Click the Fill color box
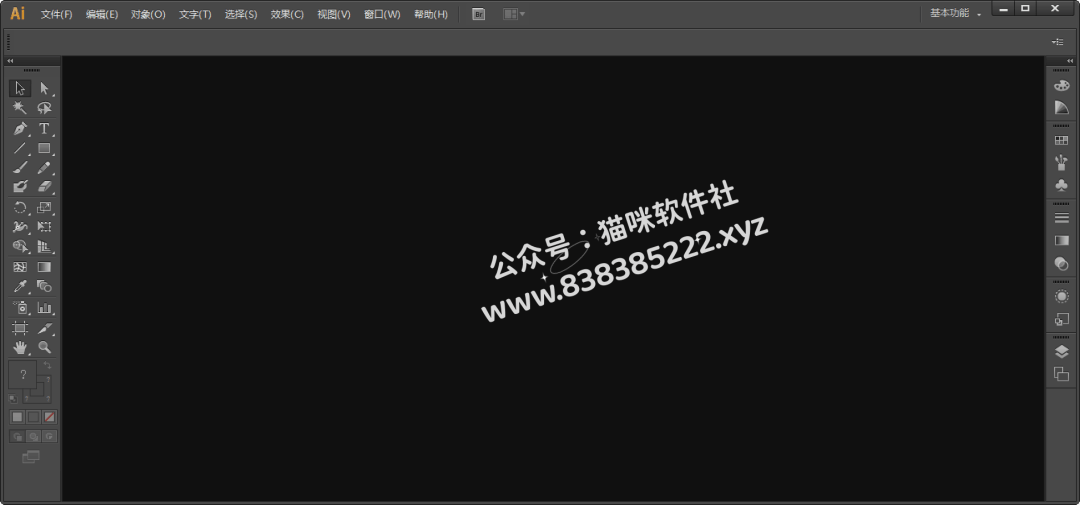This screenshot has width=1080, height=505. pos(23,374)
